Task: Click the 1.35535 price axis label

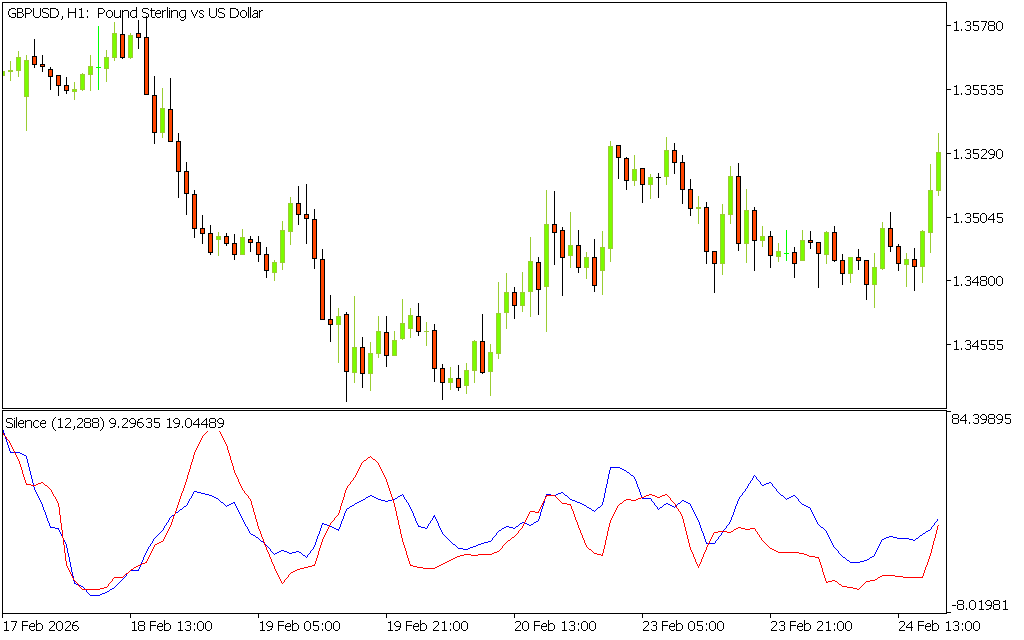Action: [979, 90]
